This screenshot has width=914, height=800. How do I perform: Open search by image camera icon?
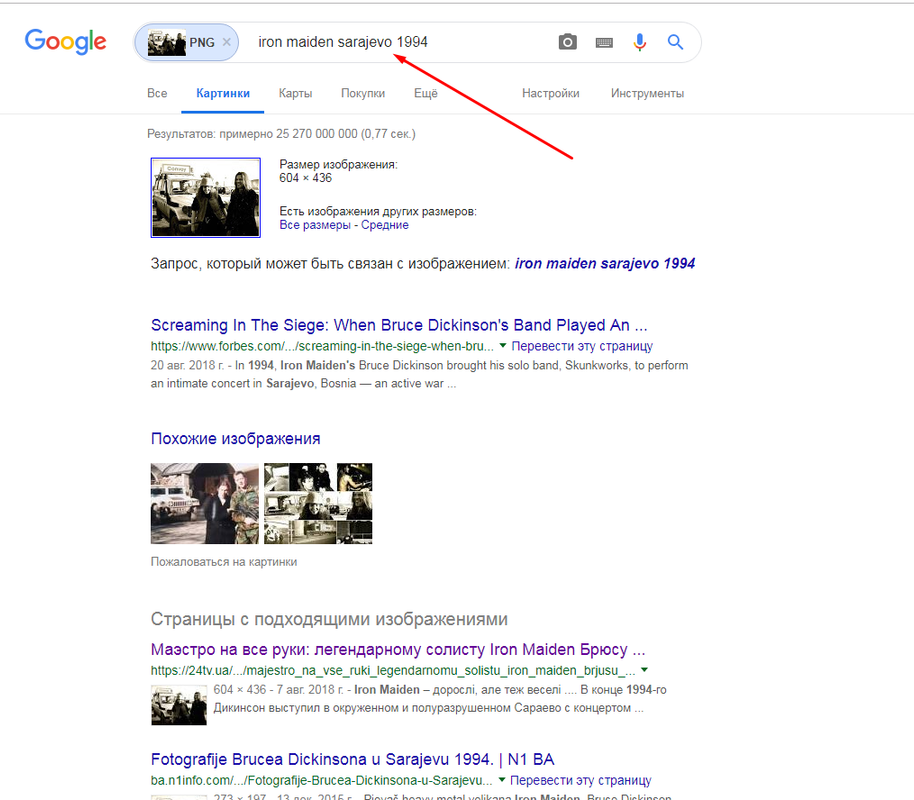(567, 42)
